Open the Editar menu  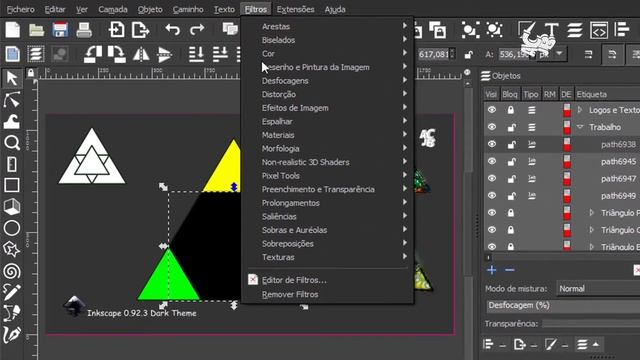[55, 9]
